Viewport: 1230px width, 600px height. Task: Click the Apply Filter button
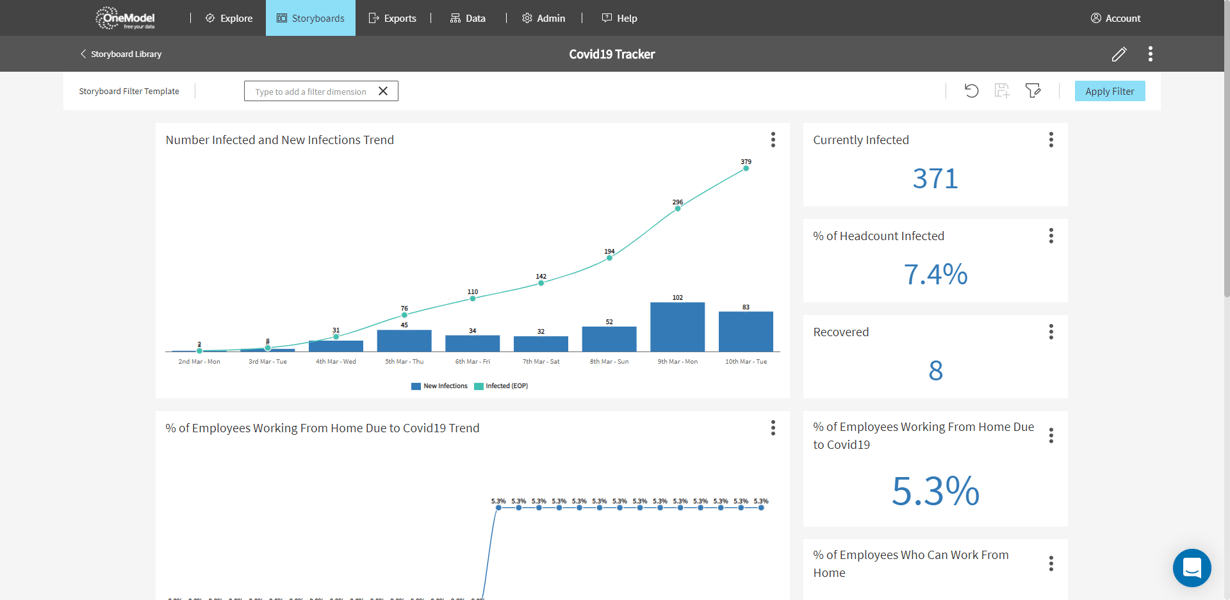click(x=1109, y=90)
